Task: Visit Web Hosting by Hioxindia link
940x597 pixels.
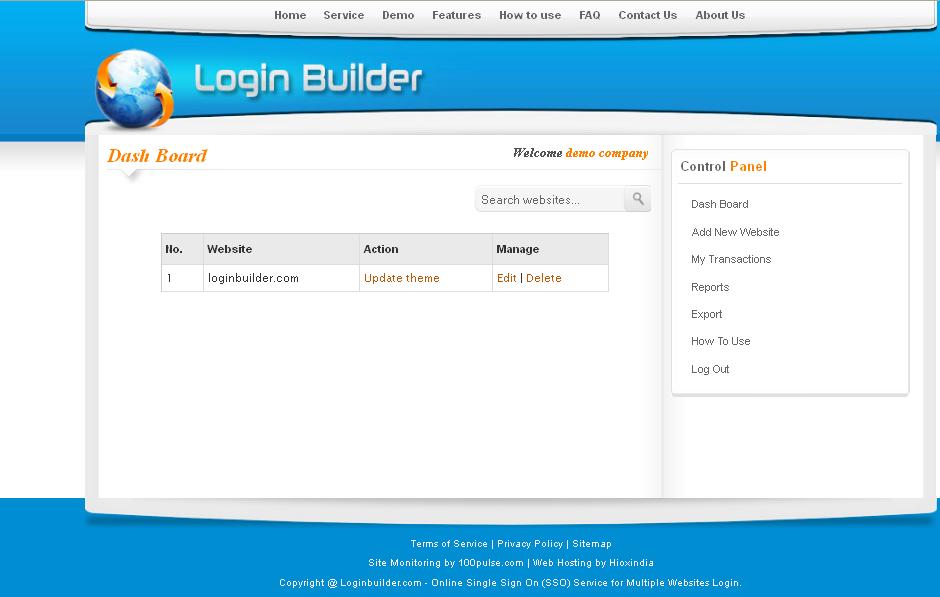Action: coord(593,563)
